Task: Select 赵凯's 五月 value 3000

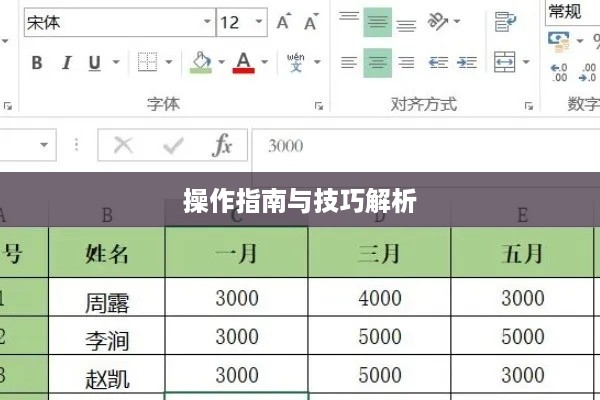Action: pyautogui.click(x=522, y=374)
